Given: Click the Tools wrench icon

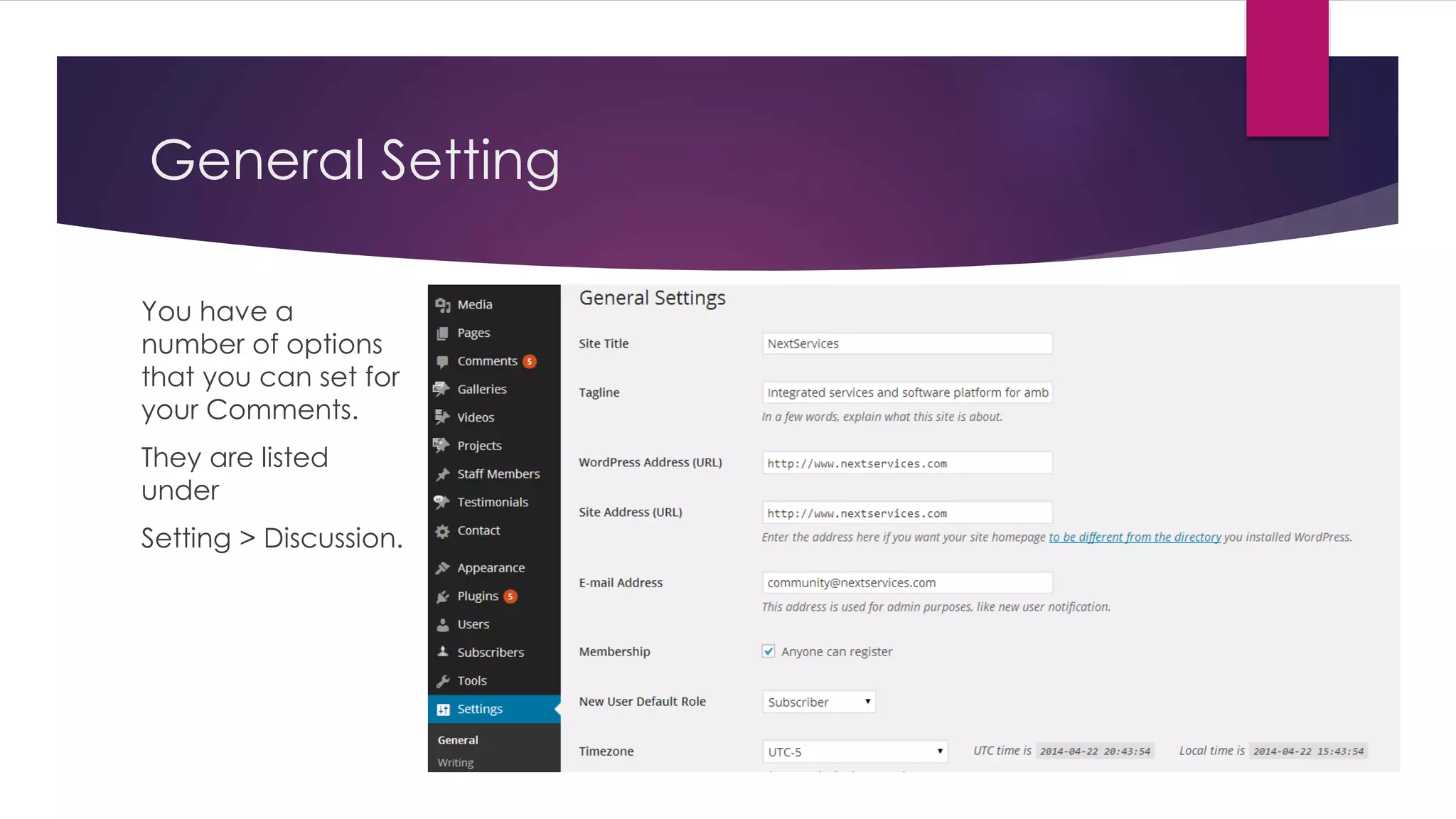Looking at the screenshot, I should pyautogui.click(x=443, y=681).
